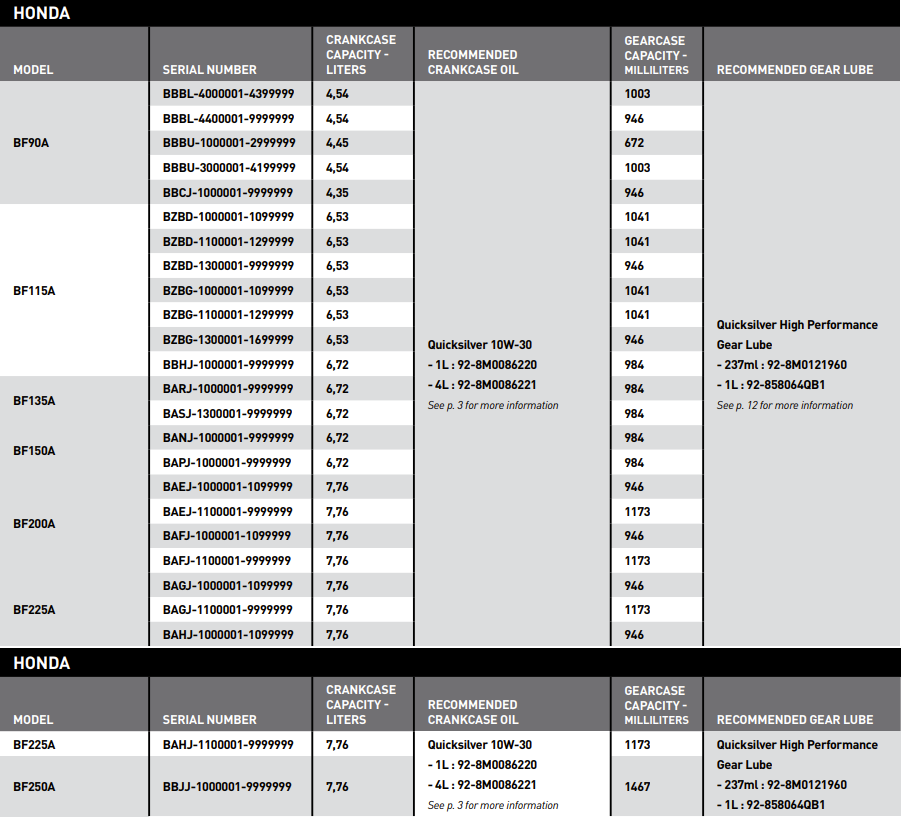Click gearcase value 1003 for BBBL-4000001-4399999
This screenshot has width=901, height=818.
(x=637, y=94)
